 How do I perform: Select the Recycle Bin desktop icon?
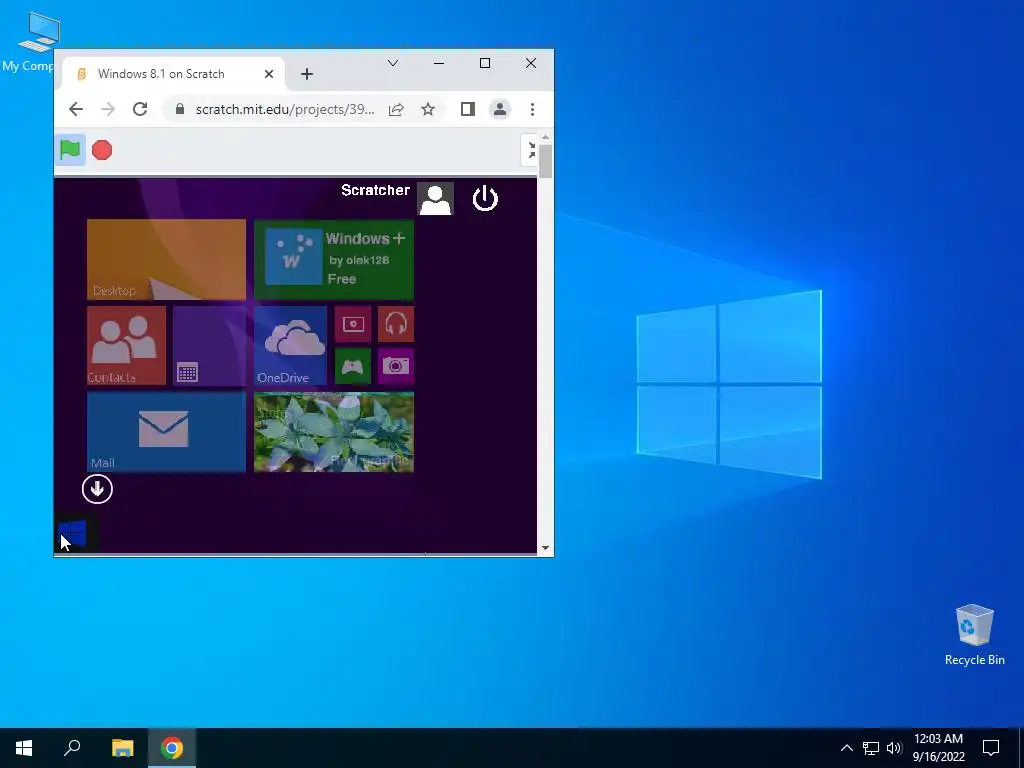coord(974,635)
